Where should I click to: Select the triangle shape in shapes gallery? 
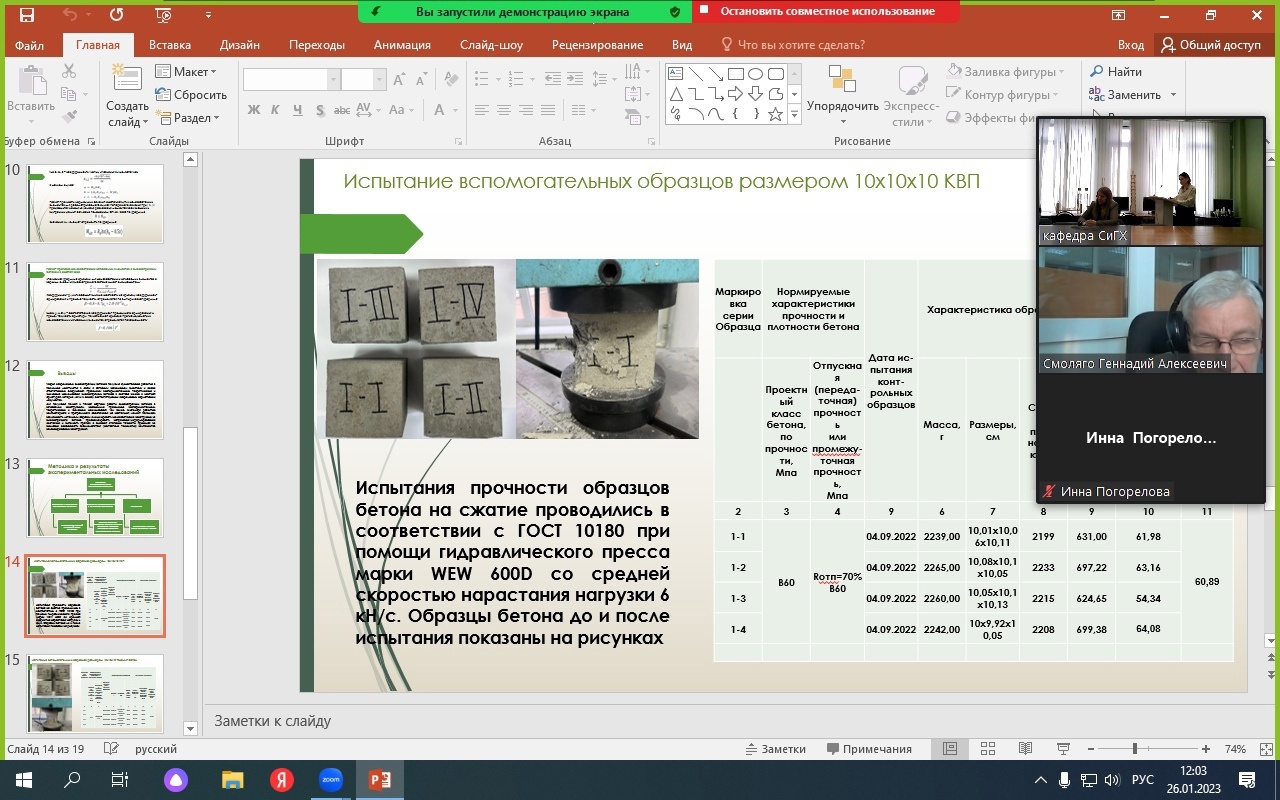(676, 94)
